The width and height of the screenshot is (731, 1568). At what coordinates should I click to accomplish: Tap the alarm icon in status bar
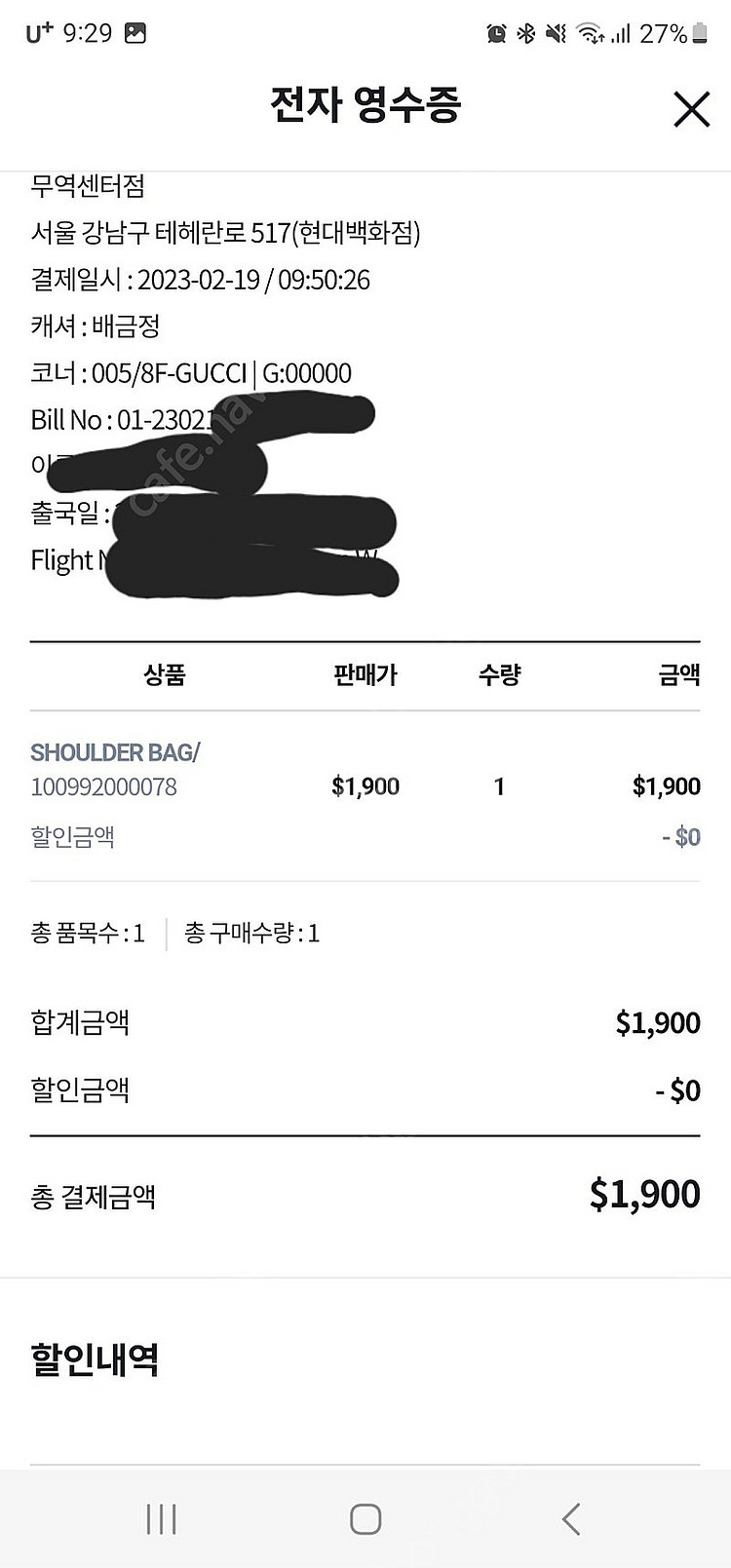[496, 34]
